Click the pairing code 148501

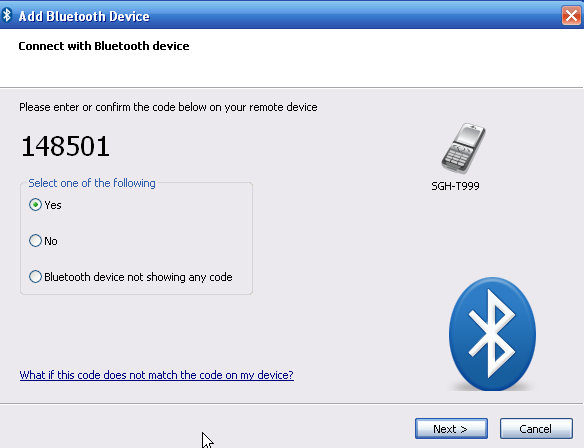(x=65, y=146)
